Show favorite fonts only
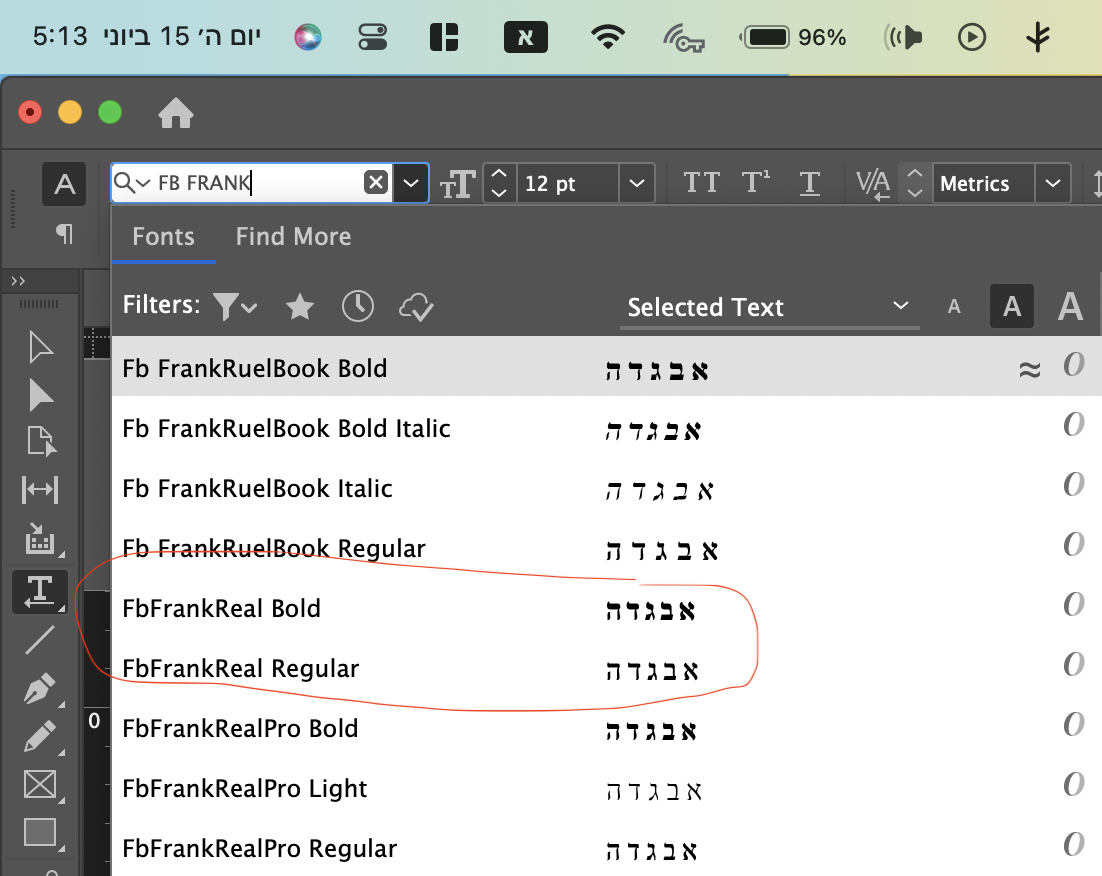 [x=300, y=307]
